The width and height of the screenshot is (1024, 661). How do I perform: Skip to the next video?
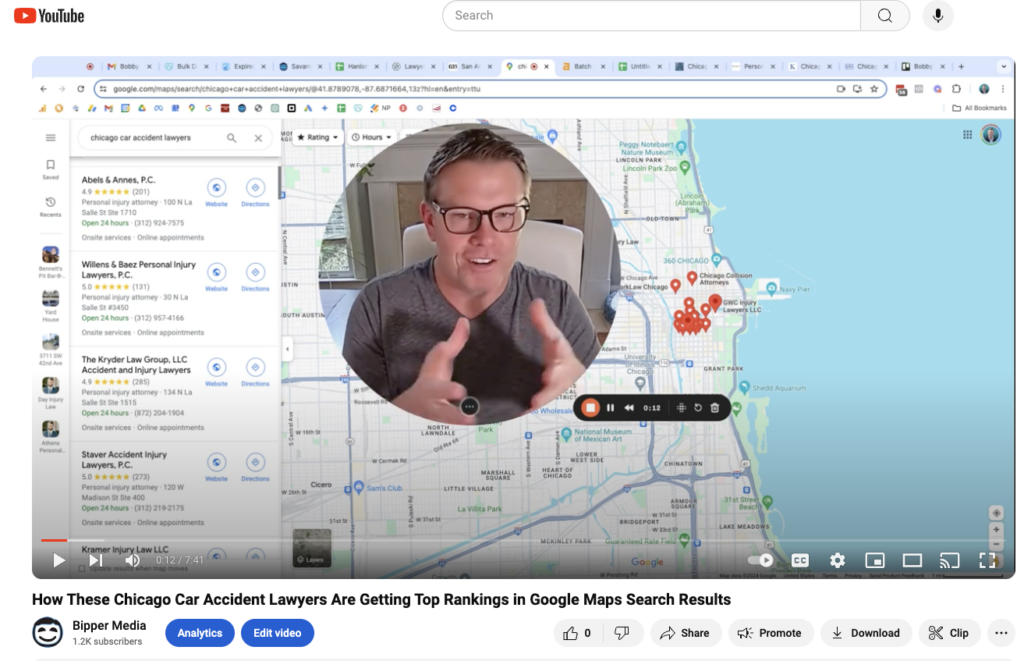click(95, 561)
